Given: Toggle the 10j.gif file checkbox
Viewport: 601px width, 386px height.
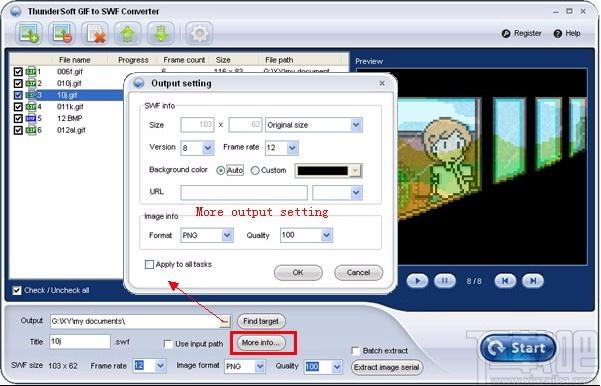Looking at the screenshot, I should click(x=18, y=95).
